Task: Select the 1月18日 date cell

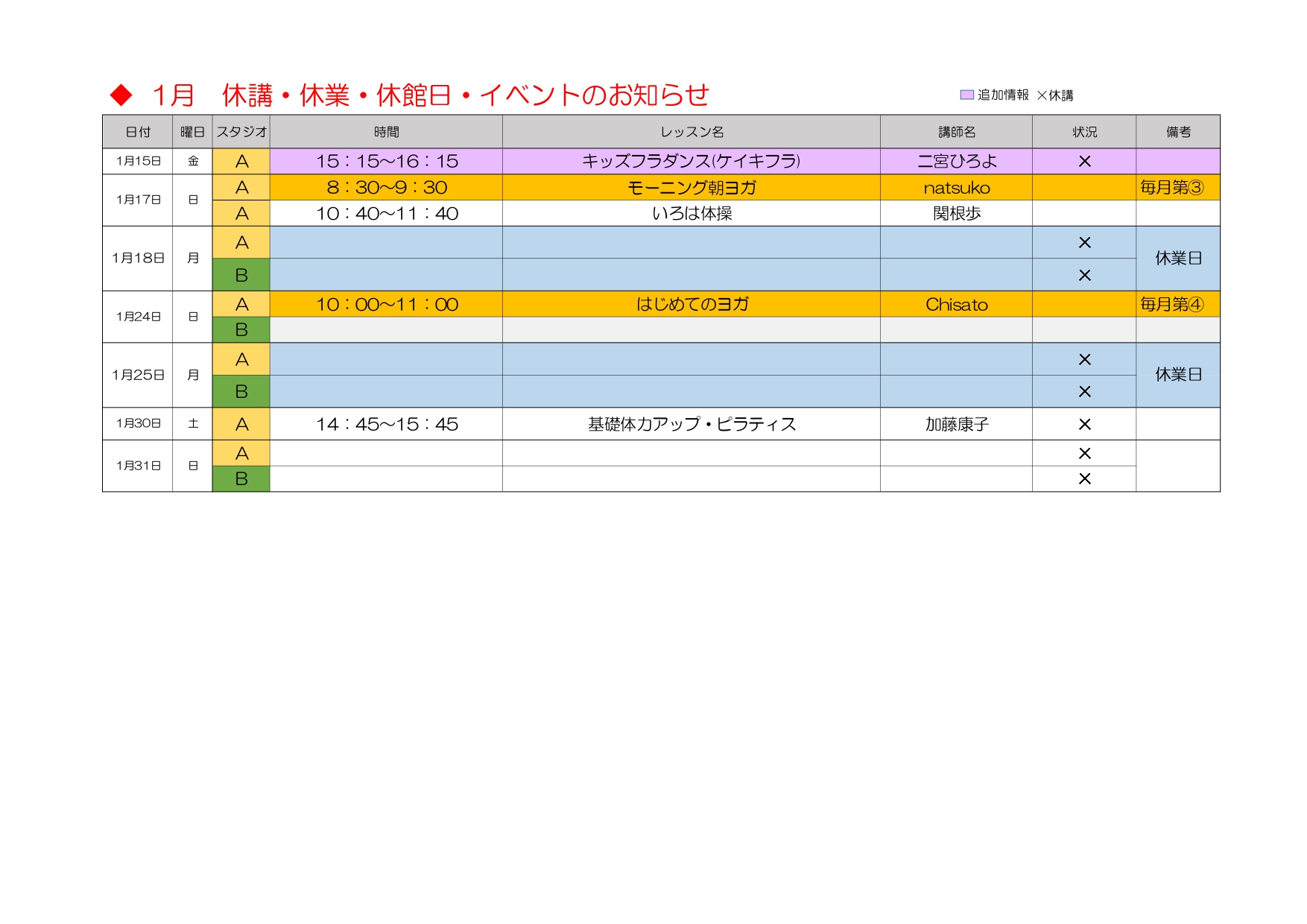Action: click(138, 258)
